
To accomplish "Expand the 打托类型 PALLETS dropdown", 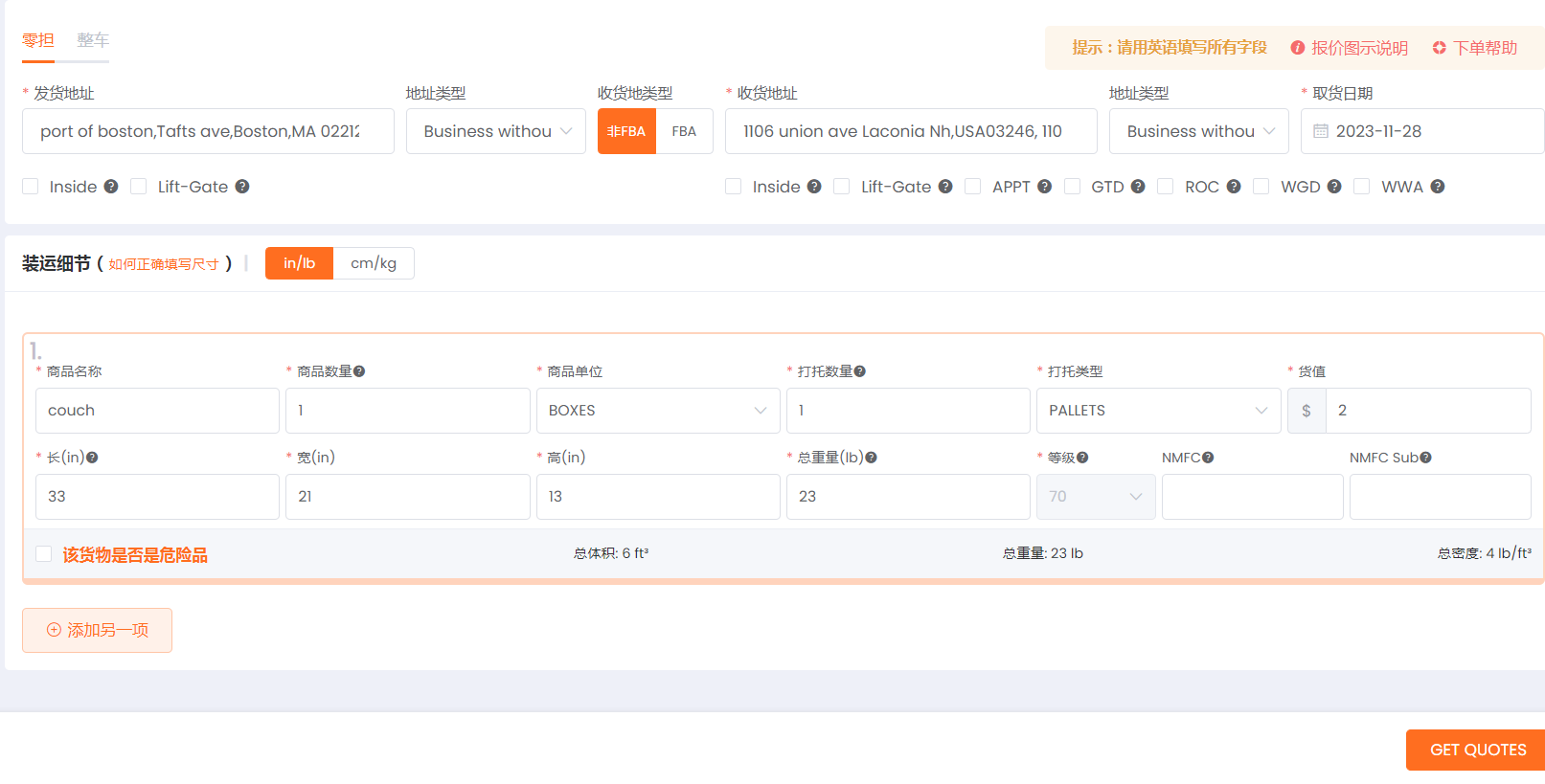I will (x=1157, y=411).
